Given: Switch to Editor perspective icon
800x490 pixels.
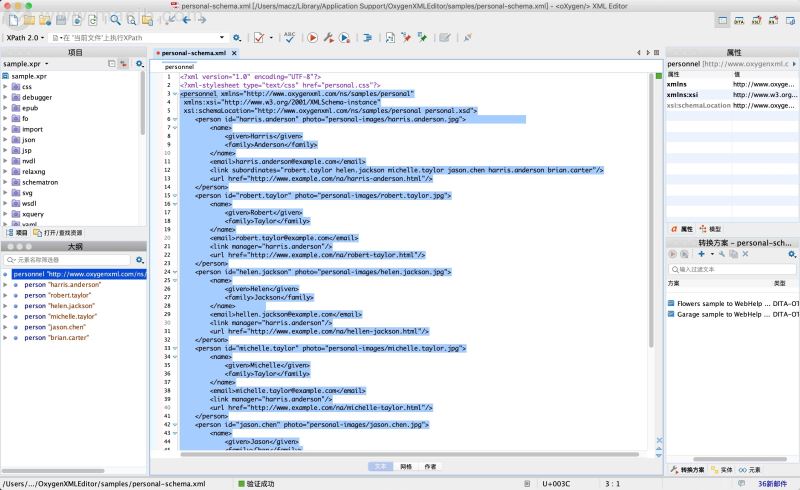Looking at the screenshot, I should 722,20.
